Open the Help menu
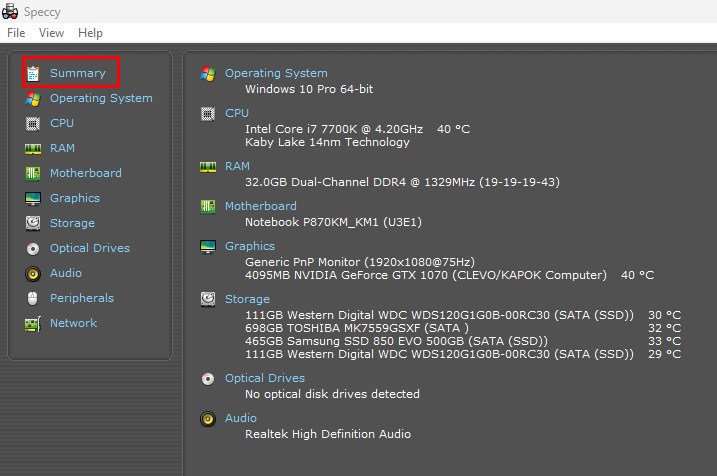 tap(90, 33)
